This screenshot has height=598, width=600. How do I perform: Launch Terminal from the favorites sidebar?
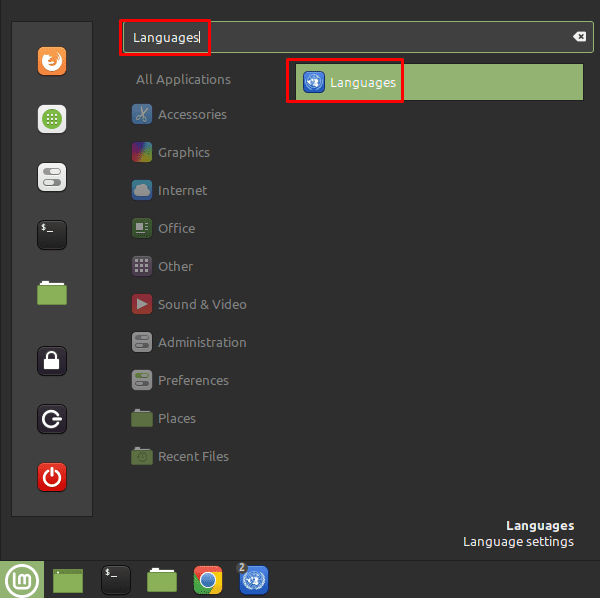52,235
